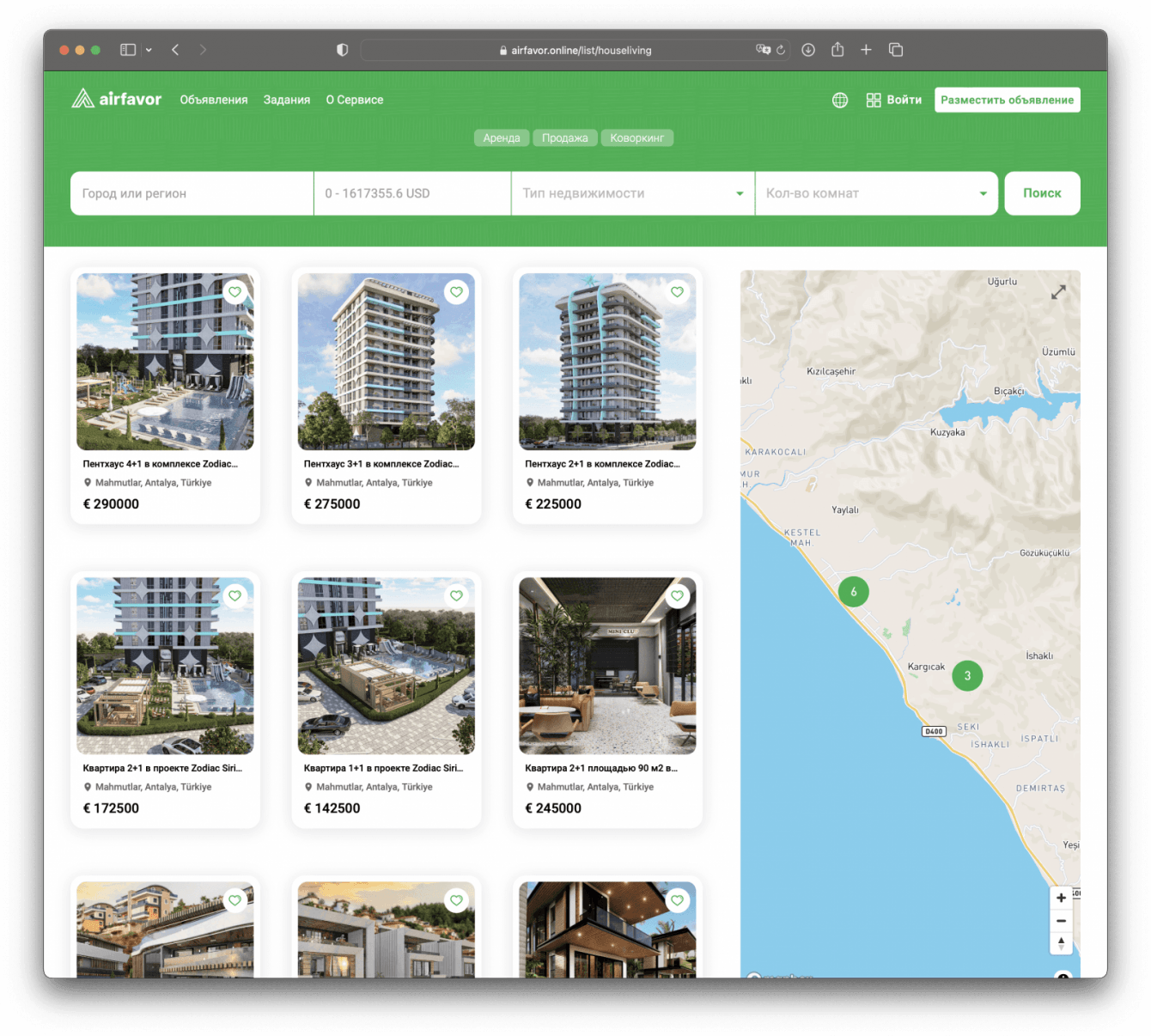
Task: Click the airfavor logo
Action: click(x=117, y=99)
